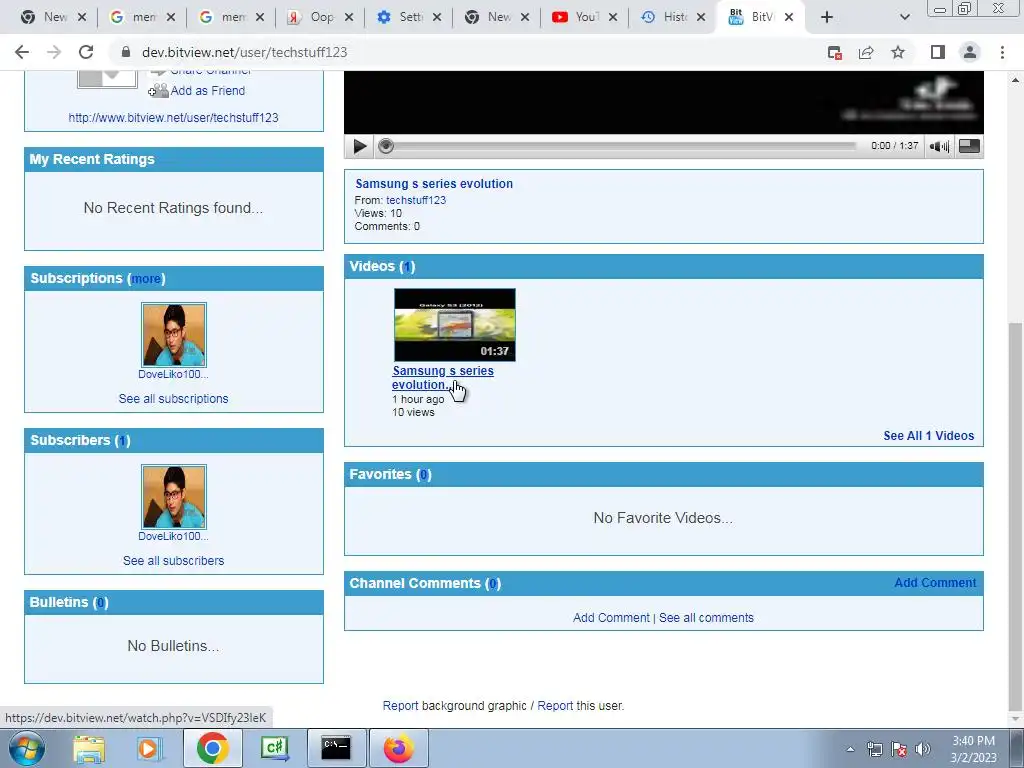Report this user link

(555, 706)
